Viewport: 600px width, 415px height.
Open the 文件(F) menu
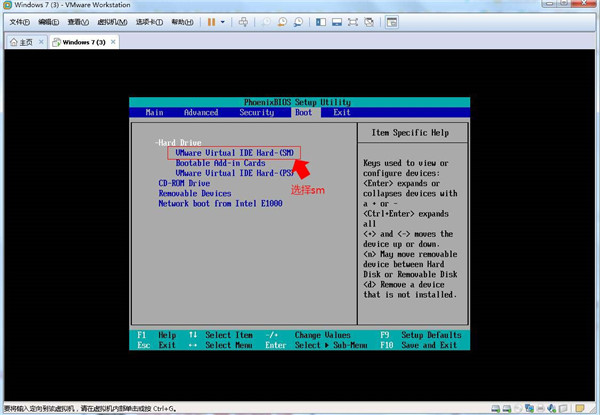click(20, 22)
